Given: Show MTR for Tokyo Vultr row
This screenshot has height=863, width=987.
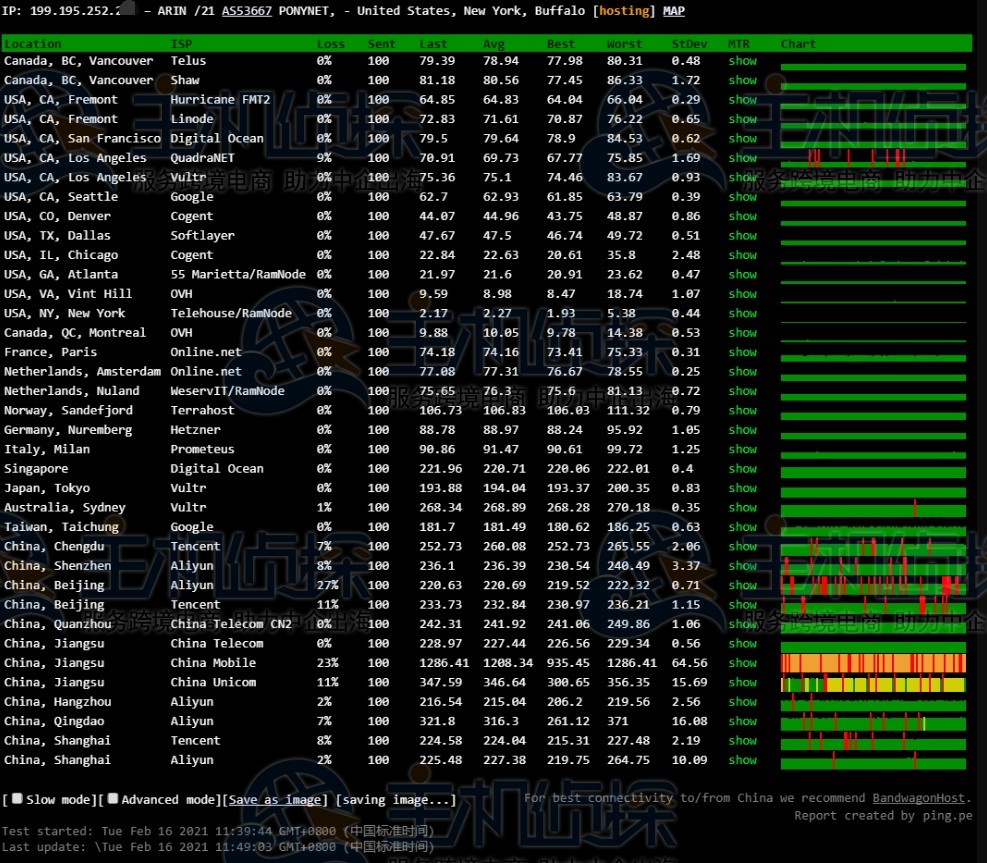Looking at the screenshot, I should coord(742,488).
